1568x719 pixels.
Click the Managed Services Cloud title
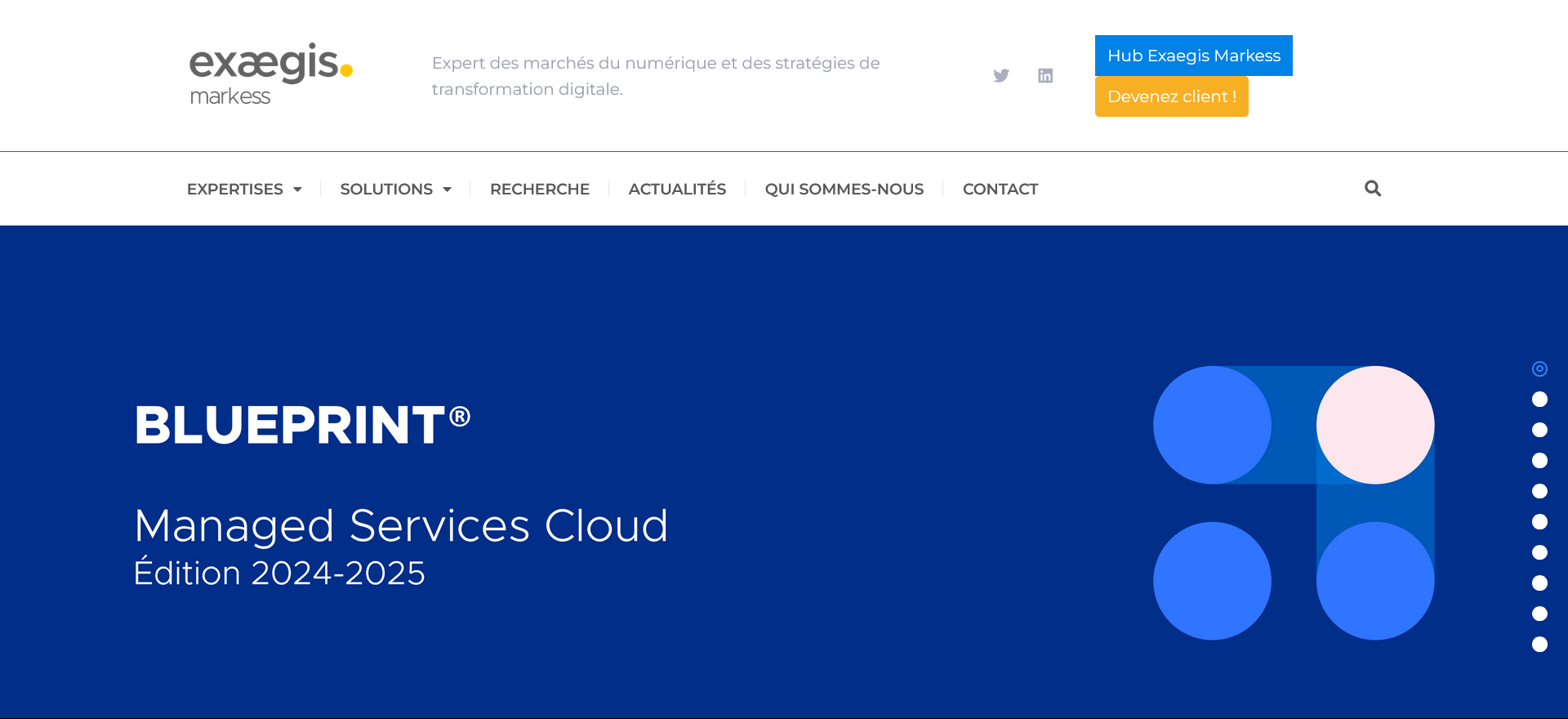click(401, 526)
